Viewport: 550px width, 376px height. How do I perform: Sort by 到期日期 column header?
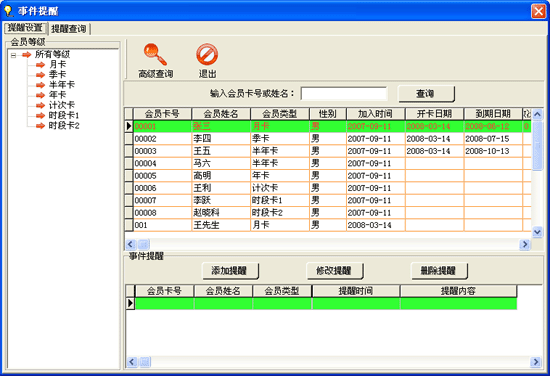tap(493, 114)
